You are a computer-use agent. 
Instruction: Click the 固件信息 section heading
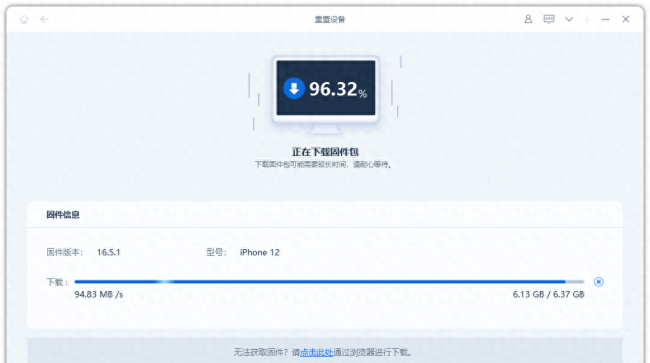pyautogui.click(x=63, y=215)
